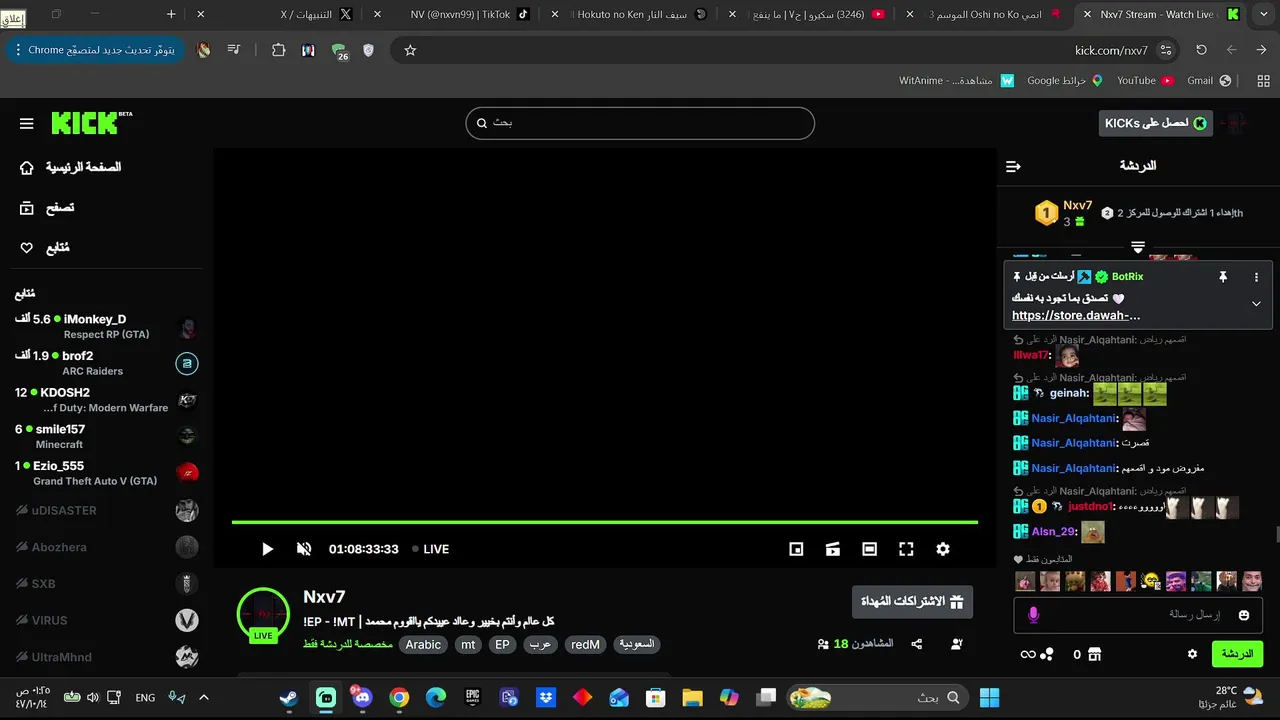Click الاشتراكات المُهداة gift subscriptions button
This screenshot has height=720, width=1280.
(912, 602)
